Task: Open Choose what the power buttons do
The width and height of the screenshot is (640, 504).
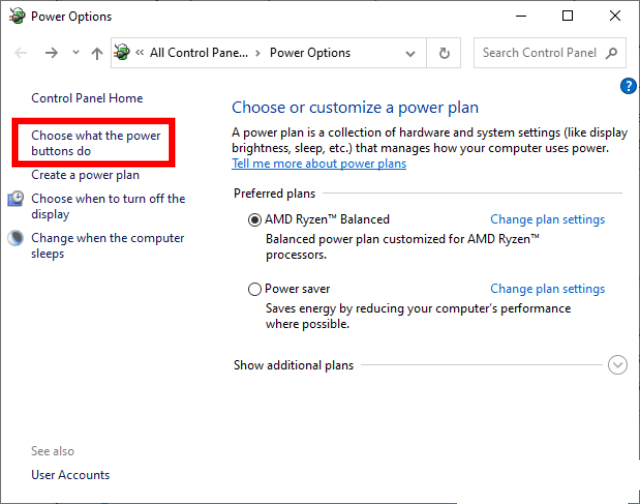Action: (96, 143)
